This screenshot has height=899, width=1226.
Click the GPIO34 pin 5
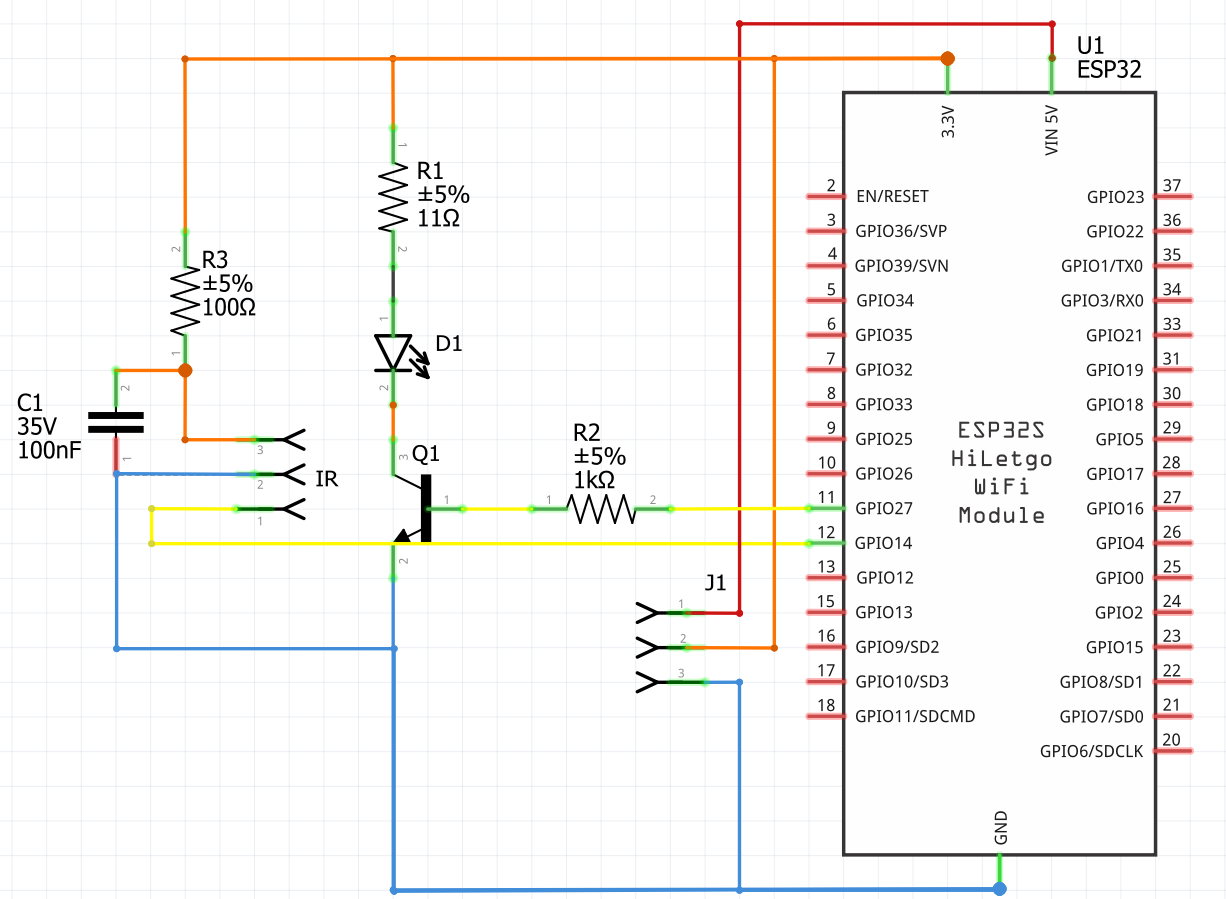click(x=825, y=300)
